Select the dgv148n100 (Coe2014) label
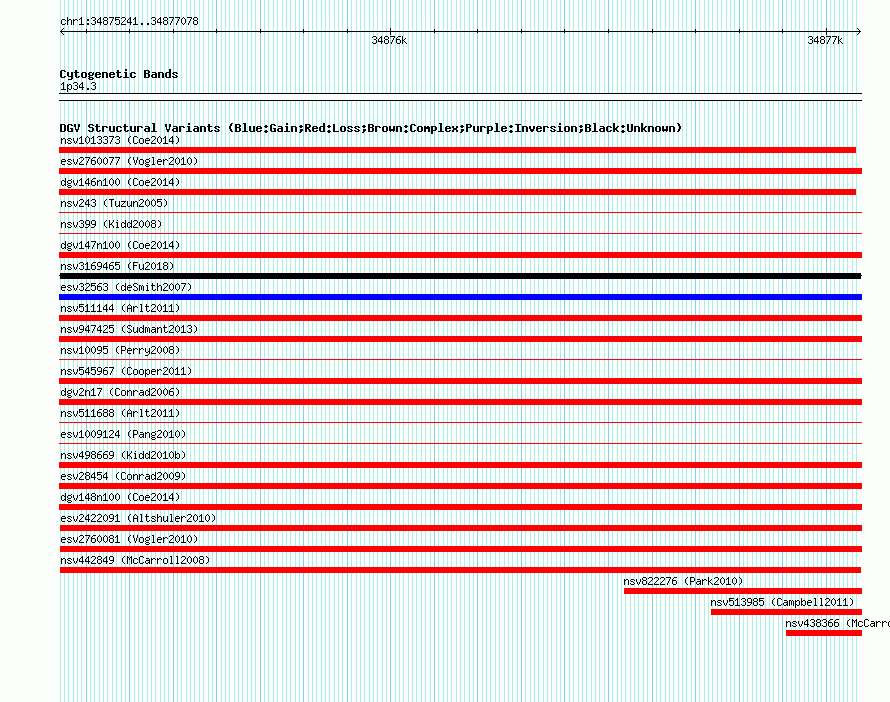 point(120,497)
